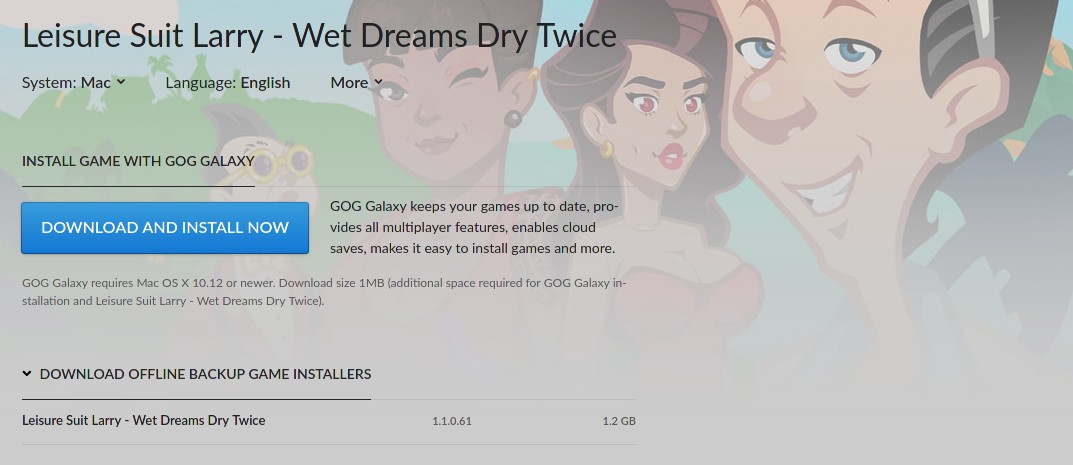Click the Leisure Suit Larry page title
This screenshot has width=1073, height=465.
pyautogui.click(x=319, y=36)
